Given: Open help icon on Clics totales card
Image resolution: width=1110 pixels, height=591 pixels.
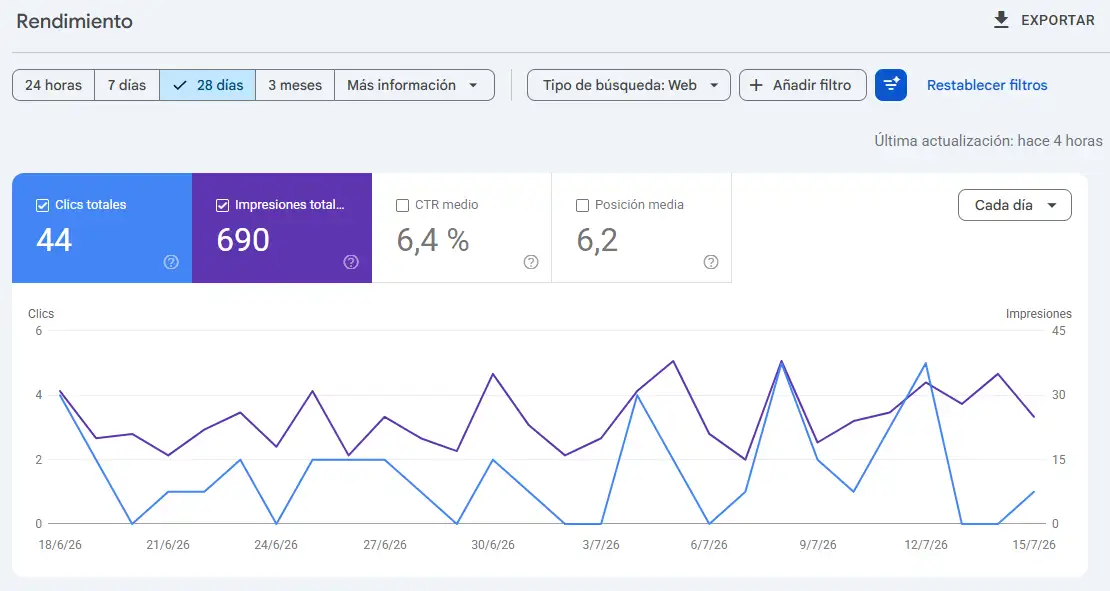Looking at the screenshot, I should [x=171, y=262].
